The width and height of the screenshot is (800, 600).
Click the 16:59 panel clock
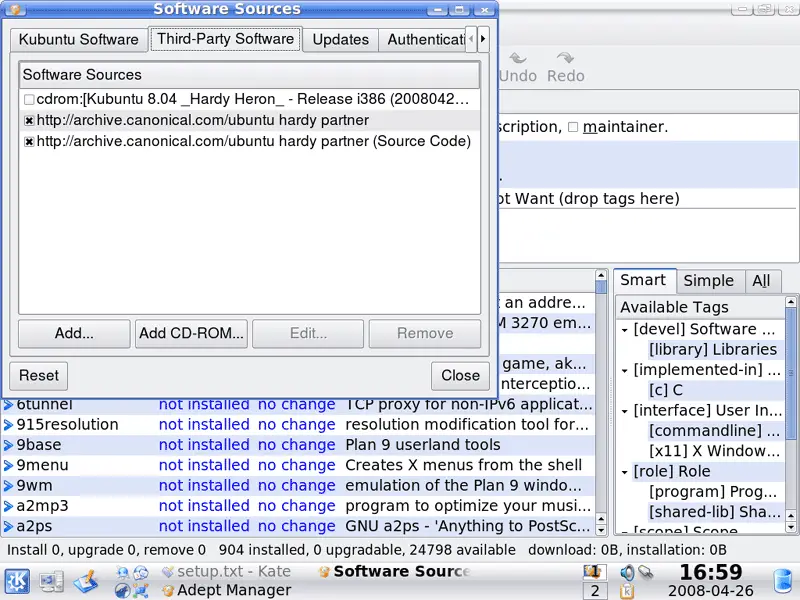(x=711, y=572)
